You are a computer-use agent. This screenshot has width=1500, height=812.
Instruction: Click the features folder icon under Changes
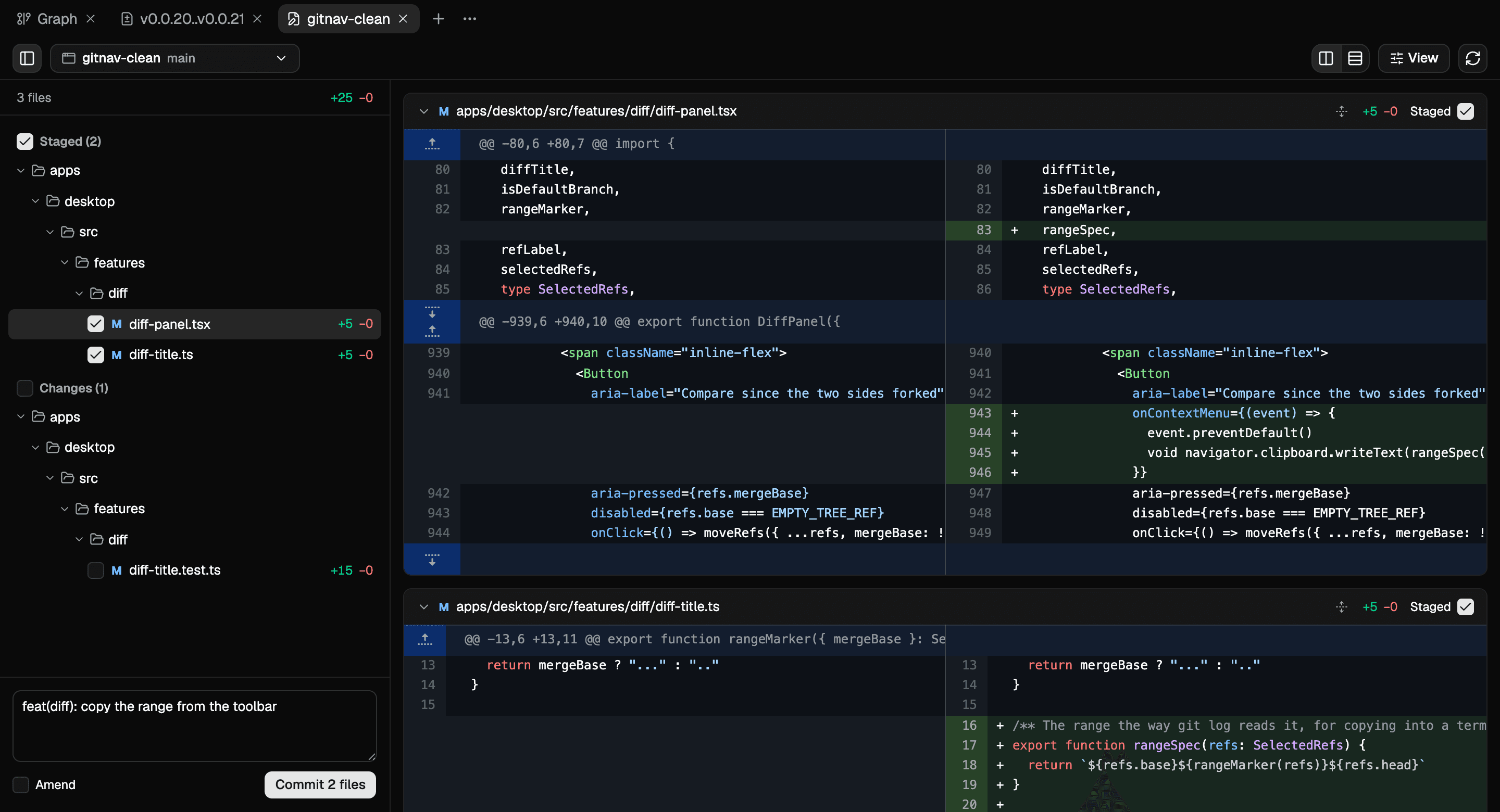(x=82, y=509)
